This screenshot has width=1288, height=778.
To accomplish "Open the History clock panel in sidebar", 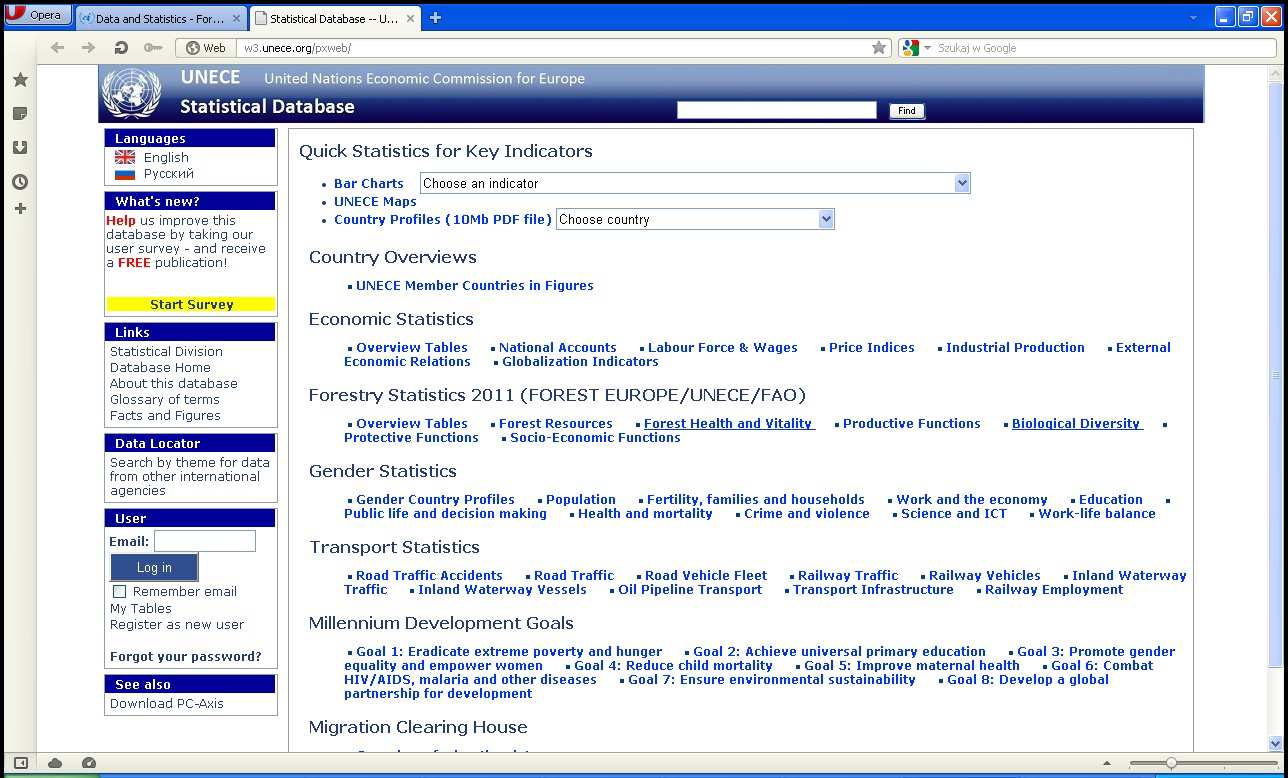I will tap(20, 181).
